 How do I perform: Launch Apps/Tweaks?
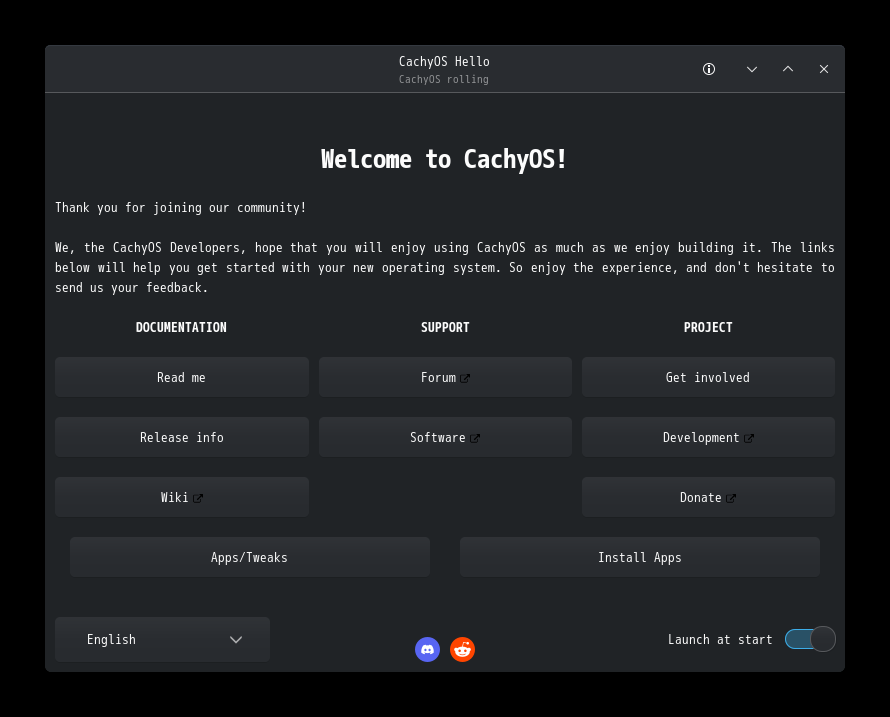coord(250,557)
